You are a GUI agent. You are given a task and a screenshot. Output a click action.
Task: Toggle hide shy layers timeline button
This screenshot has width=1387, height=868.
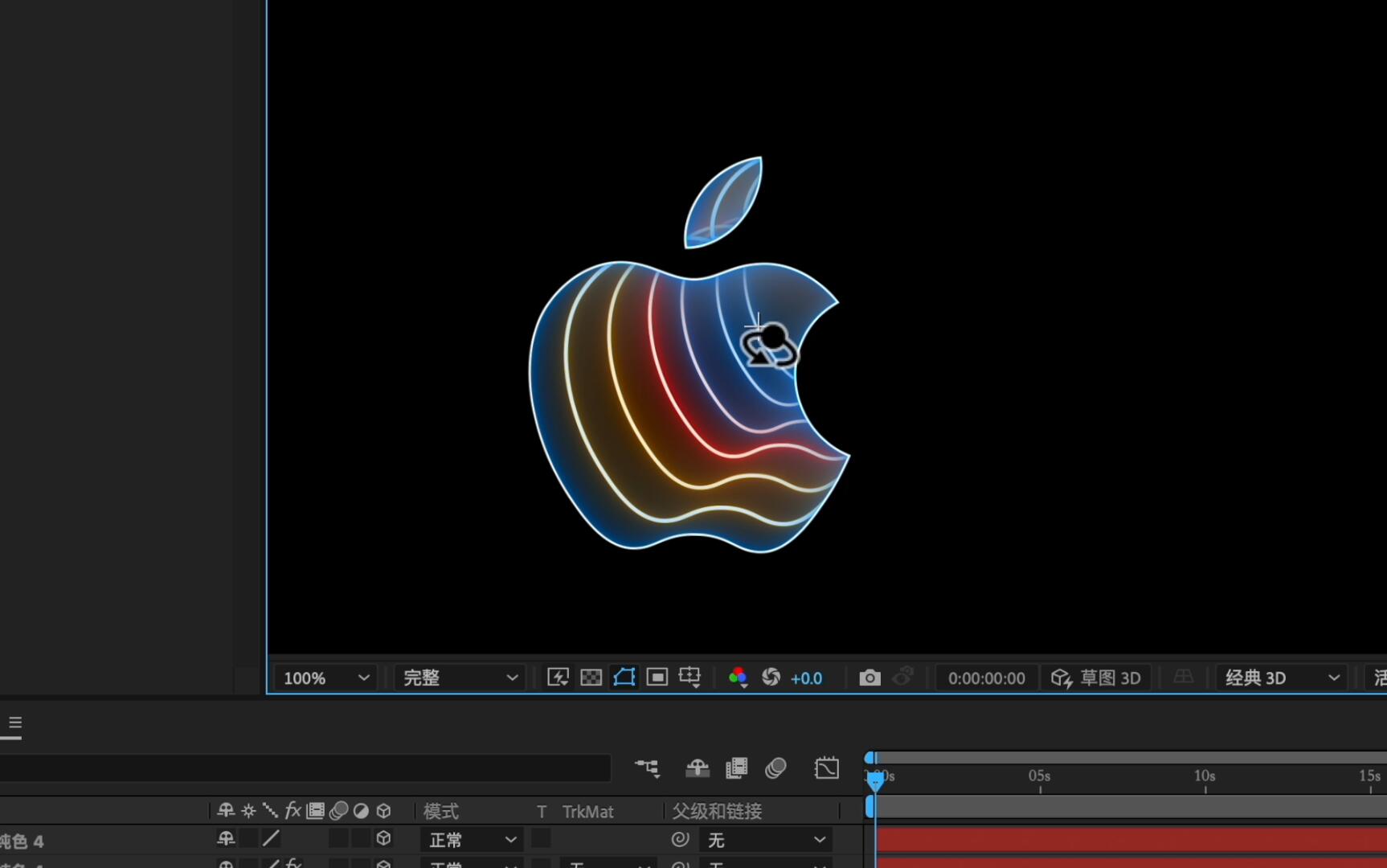[x=697, y=768]
